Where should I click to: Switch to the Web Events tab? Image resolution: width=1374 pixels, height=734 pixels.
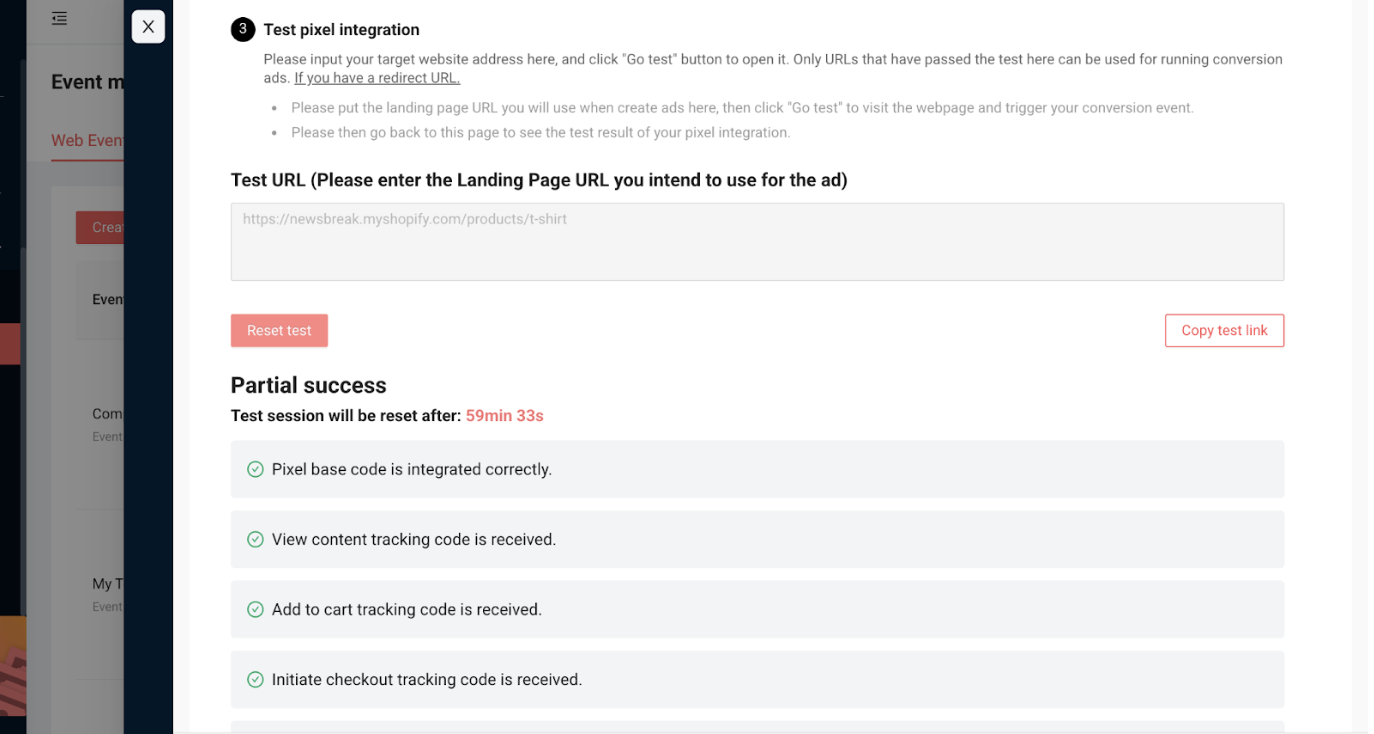88,140
